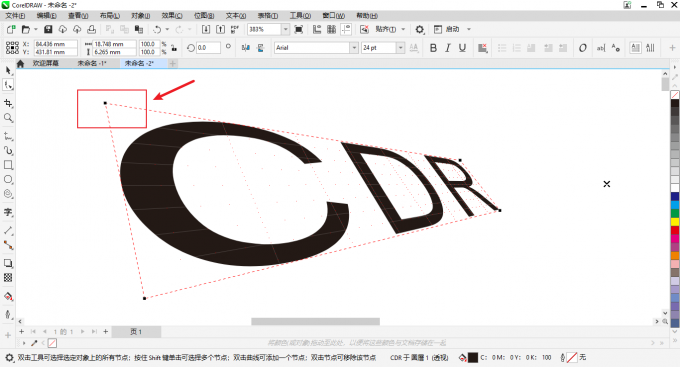Open the Options gear icon
The height and width of the screenshot is (367, 680).
click(419, 29)
